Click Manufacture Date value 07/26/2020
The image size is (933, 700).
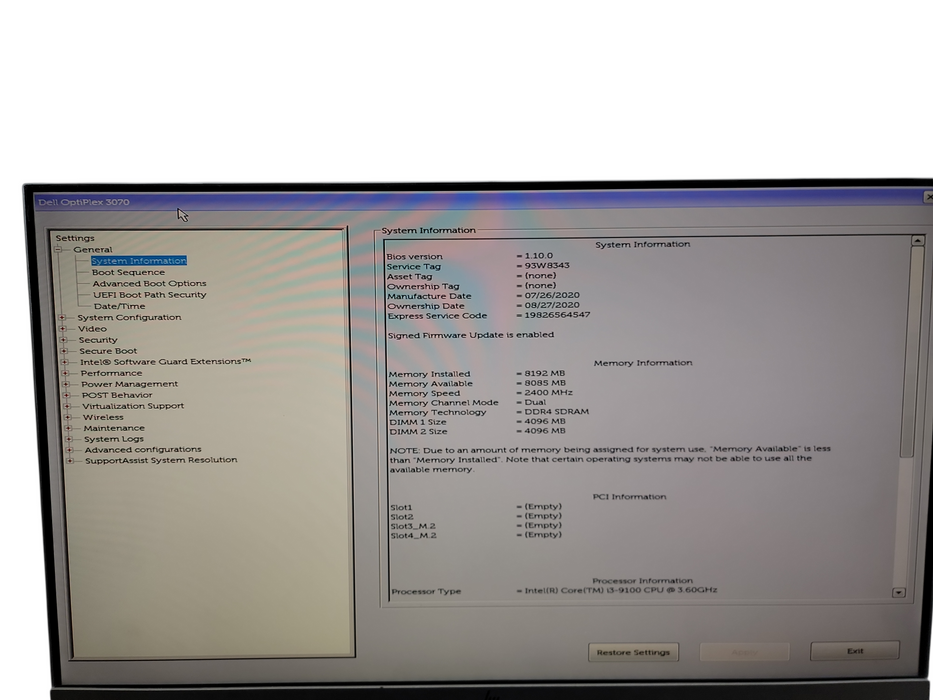pos(552,295)
